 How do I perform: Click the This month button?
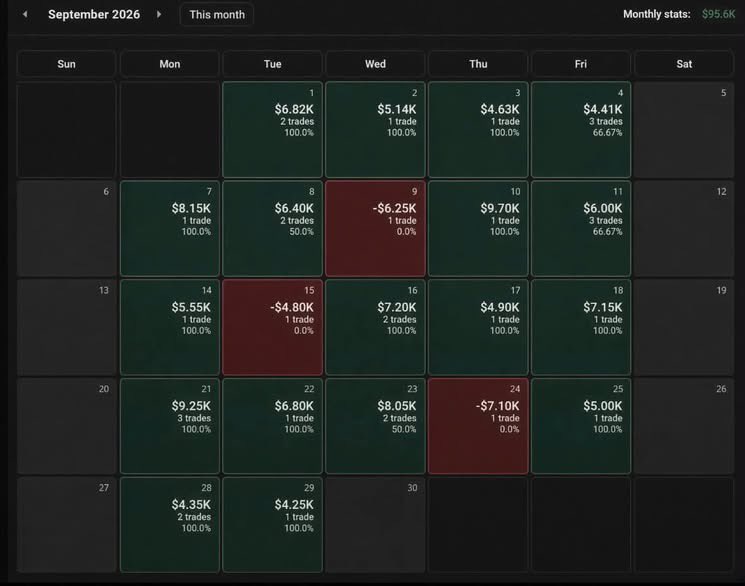[x=217, y=15]
